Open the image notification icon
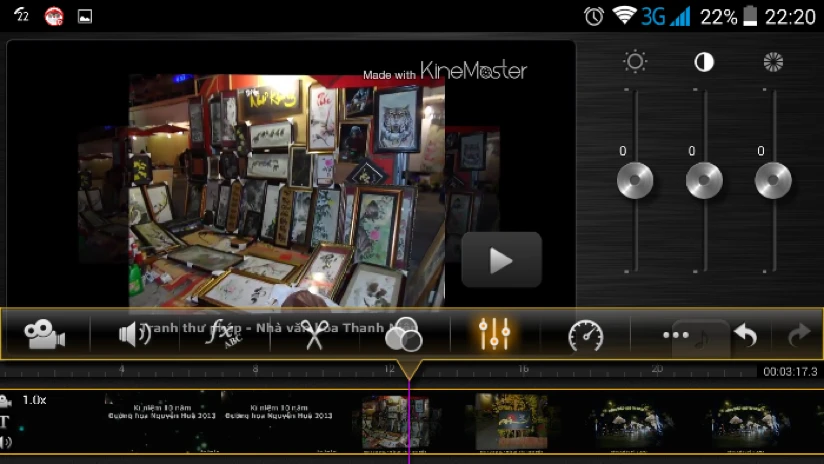 coord(85,16)
